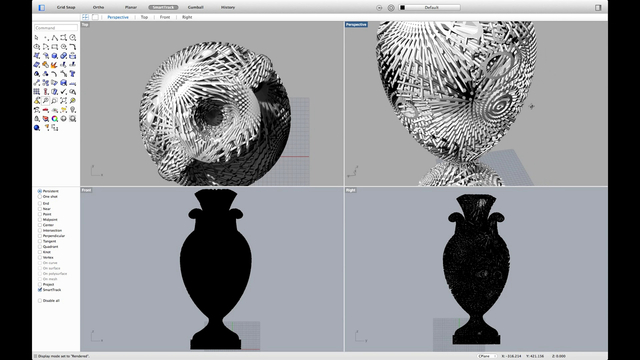
Task: Toggle the Grid Snap button
Action: click(x=66, y=7)
